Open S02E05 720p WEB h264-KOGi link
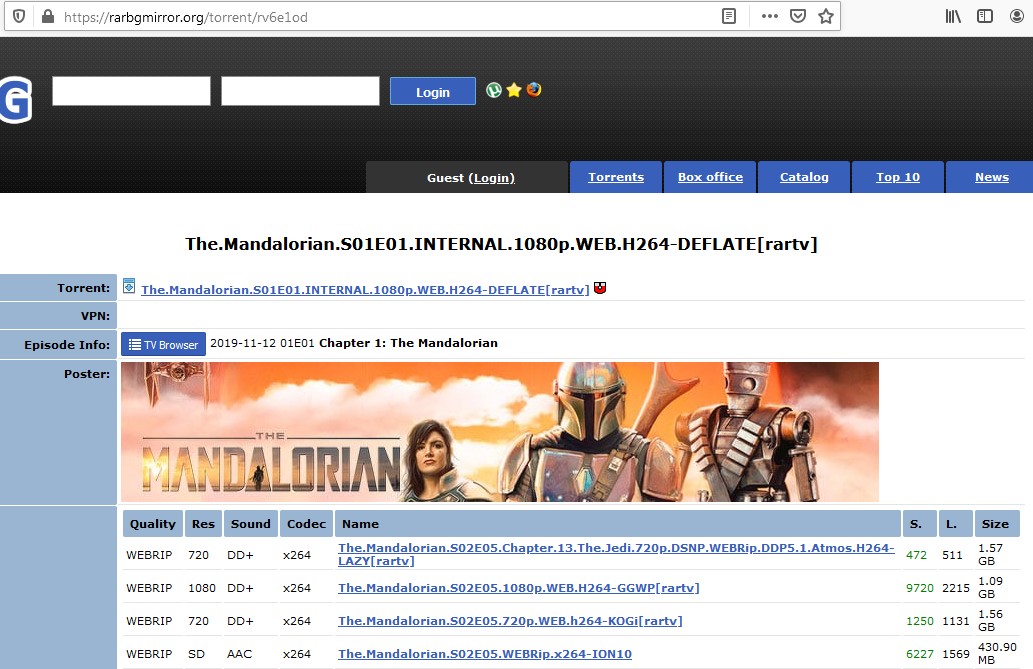Image resolution: width=1033 pixels, height=669 pixels. pyautogui.click(x=510, y=620)
